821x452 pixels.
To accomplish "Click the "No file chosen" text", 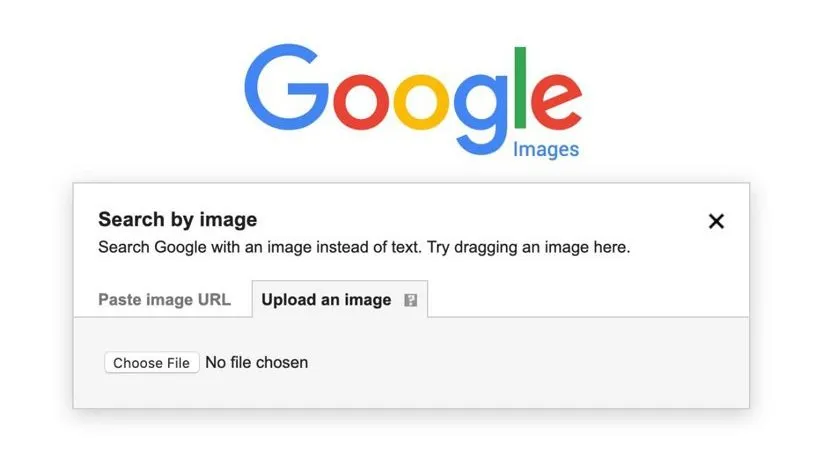I will point(256,362).
